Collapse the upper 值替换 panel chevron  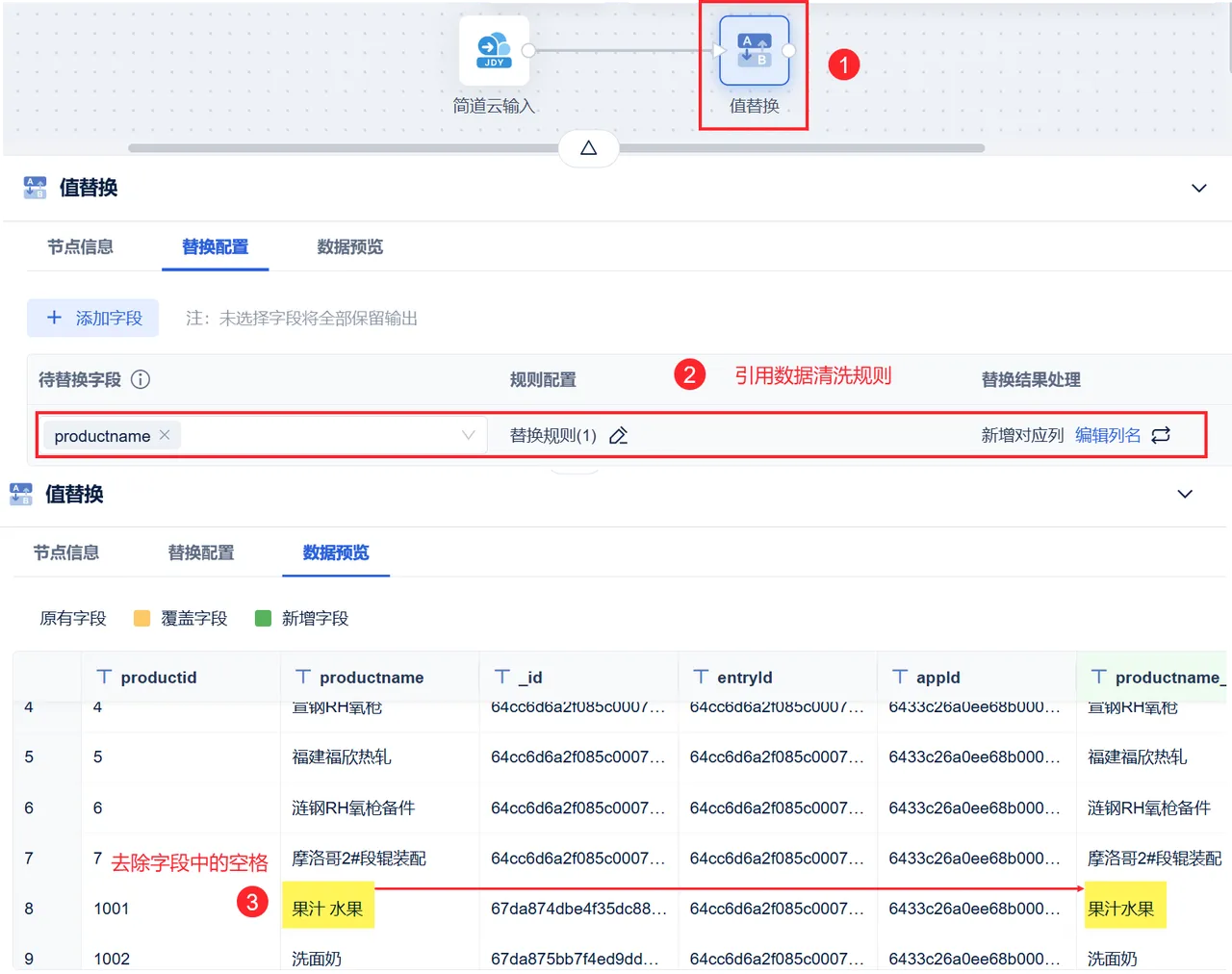pos(1199,188)
